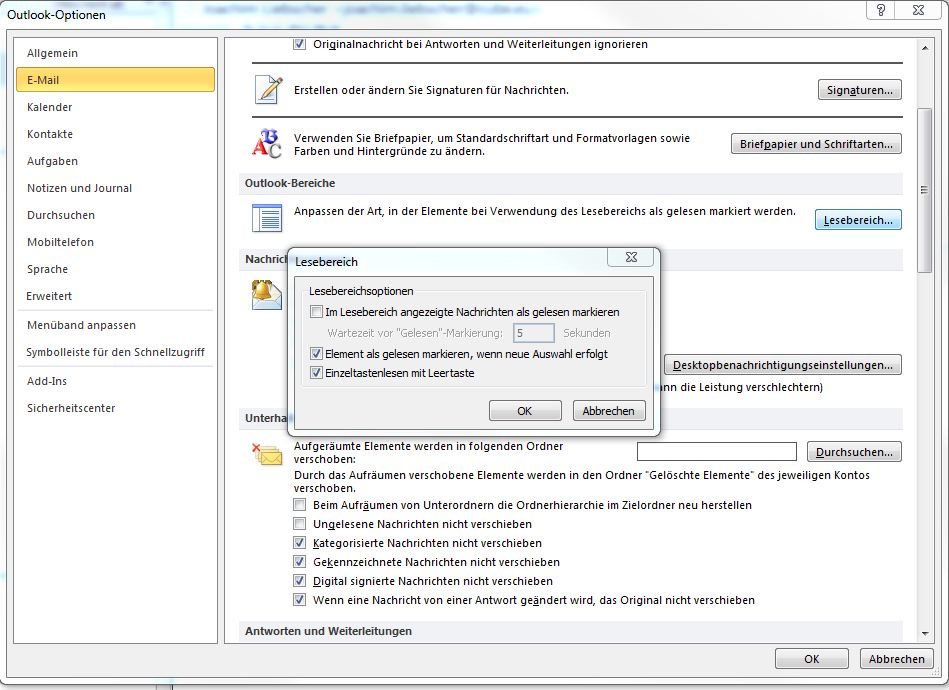949x690 pixels.
Task: Open Symbolleiste für den Schnellzugriff options
Action: point(116,352)
